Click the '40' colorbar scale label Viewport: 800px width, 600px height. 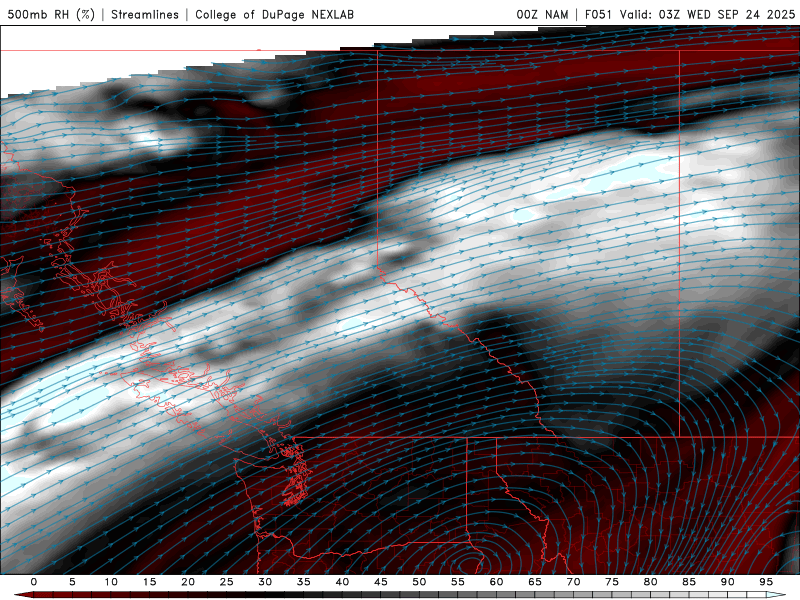pyautogui.click(x=342, y=582)
